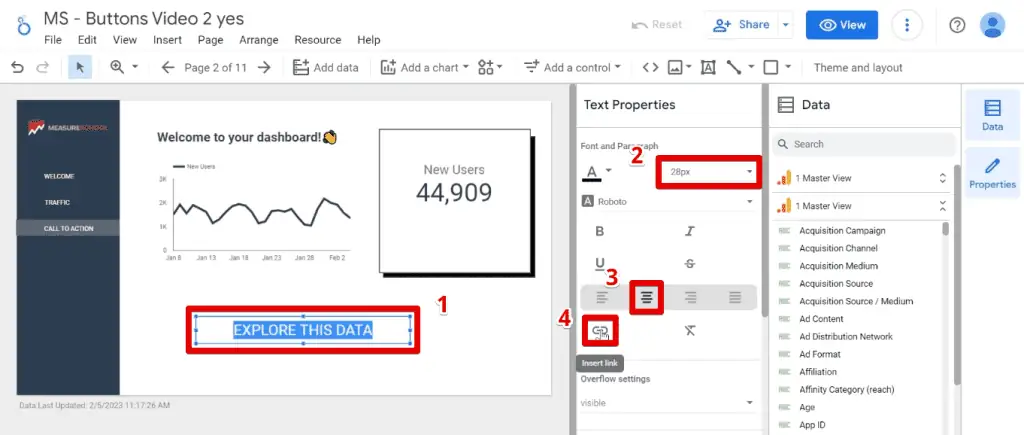This screenshot has height=435, width=1024.
Task: Activate the selection mode pointer tool
Action: tap(80, 67)
